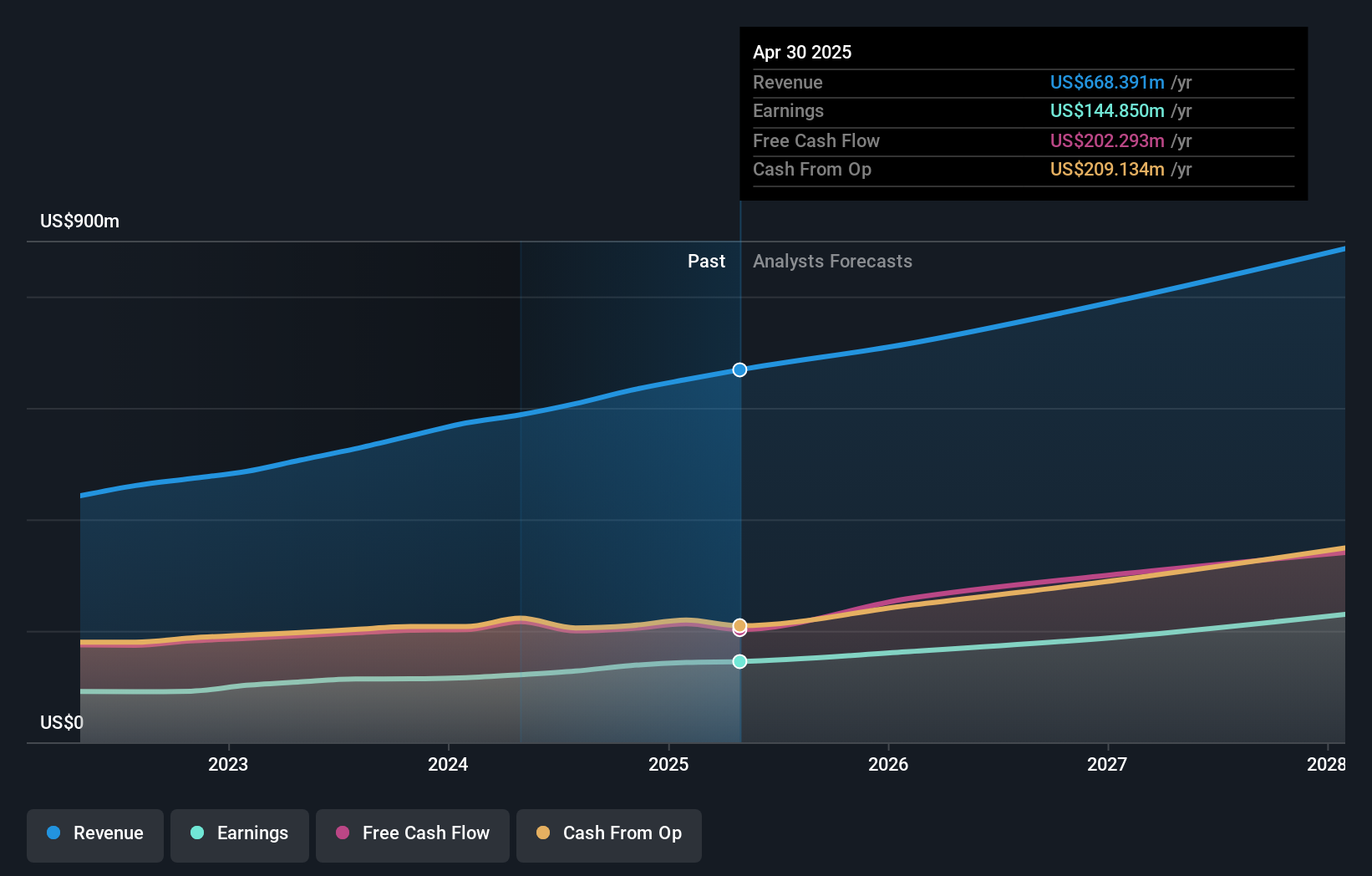1372x876 pixels.
Task: Click cash from op value US$209.134m
Action: point(1107,169)
